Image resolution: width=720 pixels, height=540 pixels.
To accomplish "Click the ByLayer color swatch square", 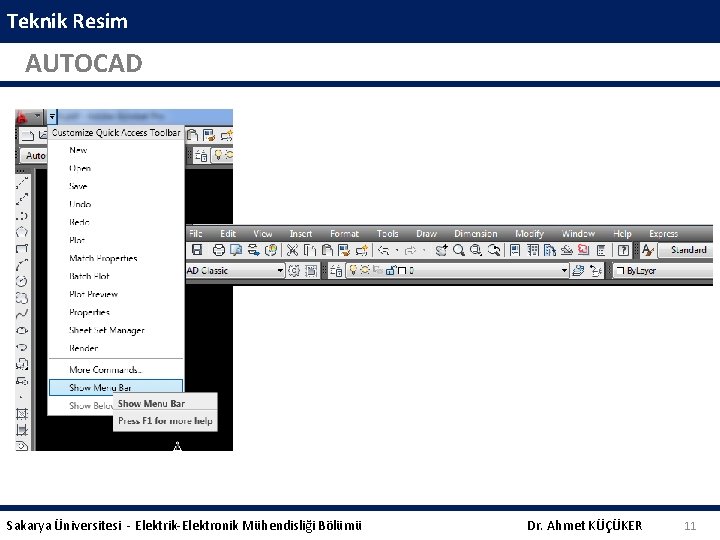I will tap(620, 270).
